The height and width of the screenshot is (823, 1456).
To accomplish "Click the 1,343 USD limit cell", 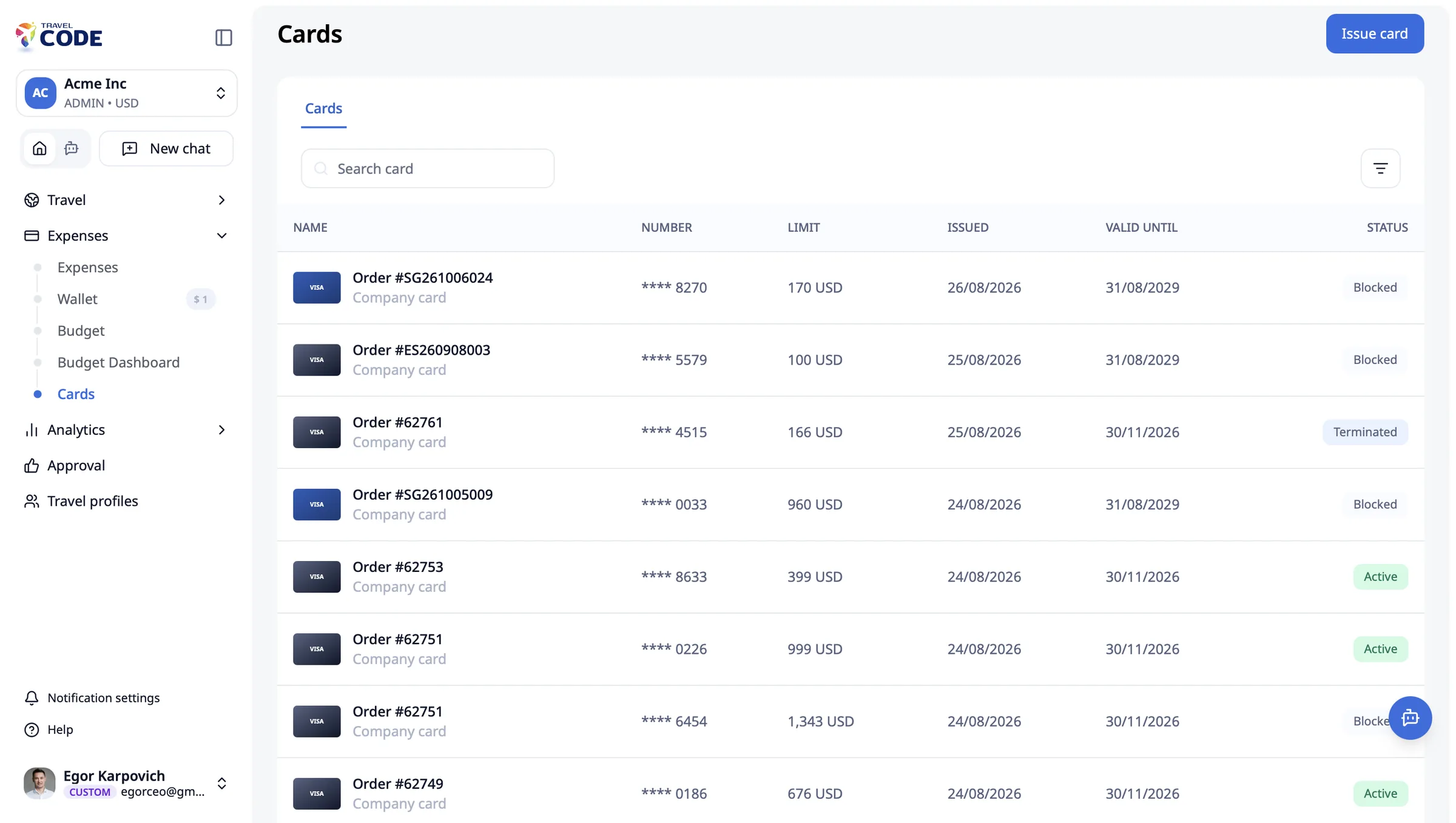I will 820,721.
